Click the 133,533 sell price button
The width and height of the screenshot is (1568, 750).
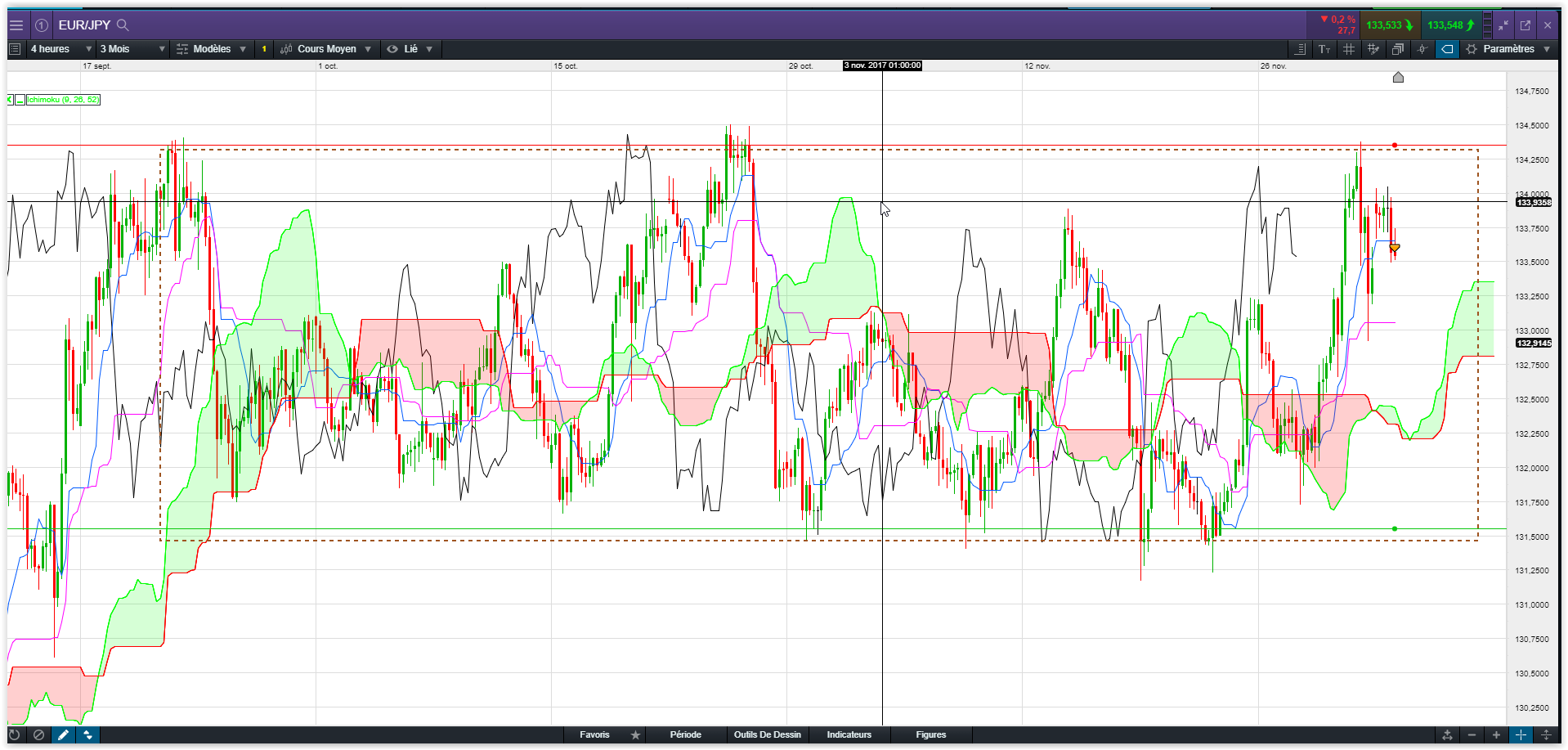[x=1390, y=25]
